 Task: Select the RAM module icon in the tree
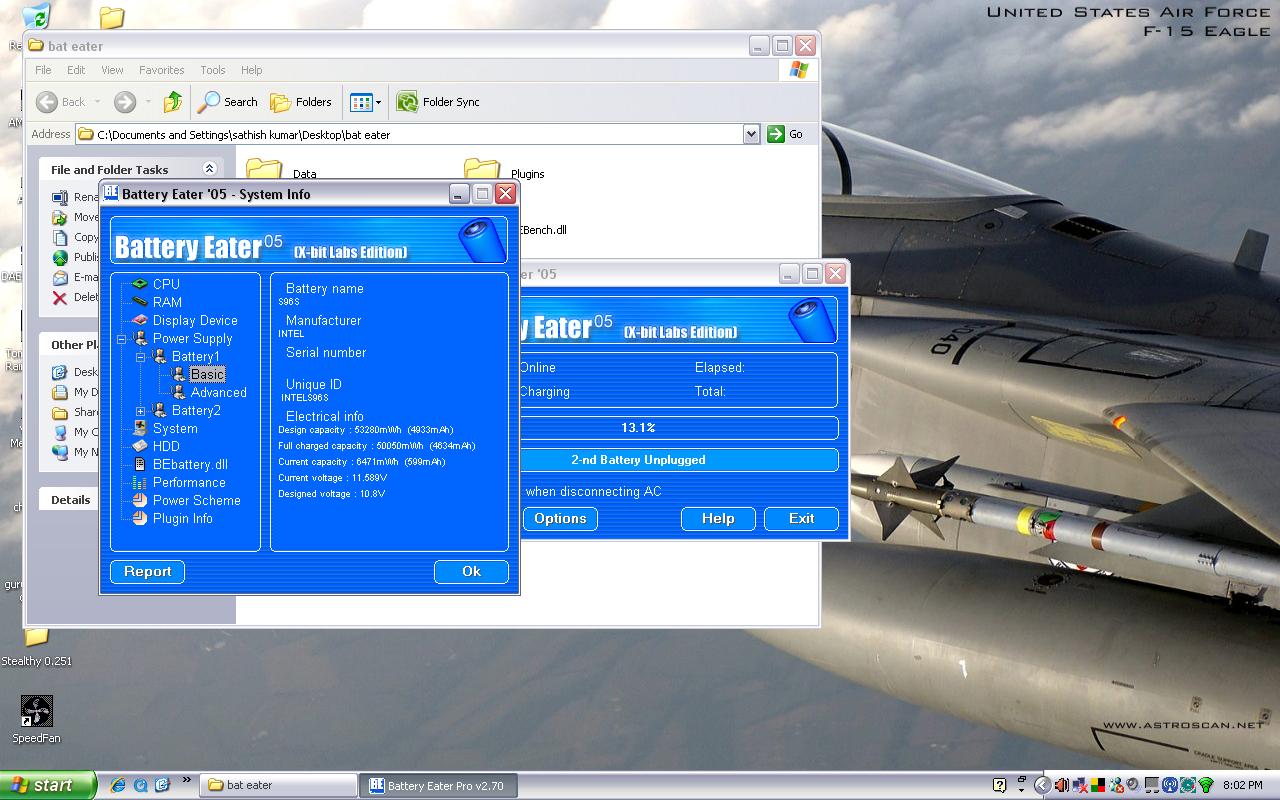[x=140, y=303]
